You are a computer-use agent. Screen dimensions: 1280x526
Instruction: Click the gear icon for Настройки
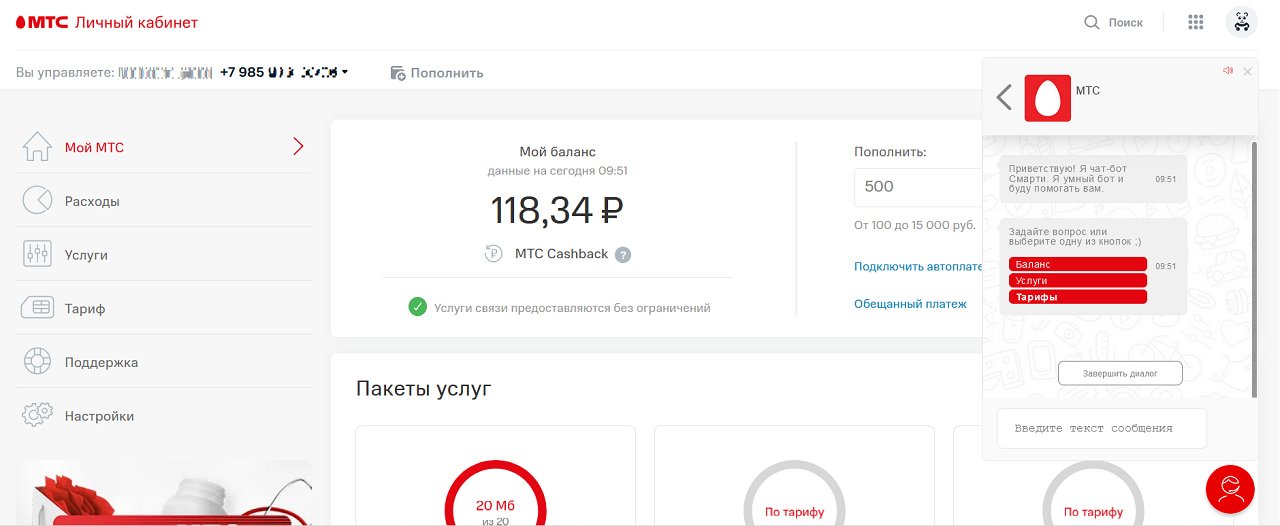click(37, 416)
